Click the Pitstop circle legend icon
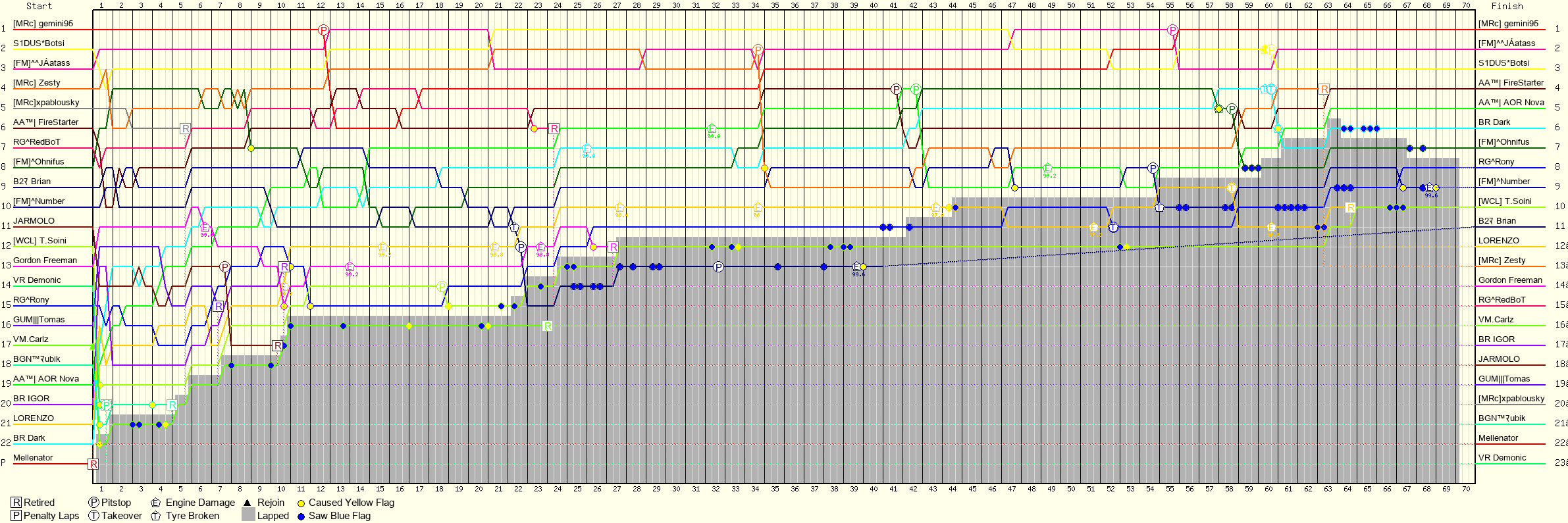This screenshot has height=523, width=1568. pyautogui.click(x=94, y=503)
